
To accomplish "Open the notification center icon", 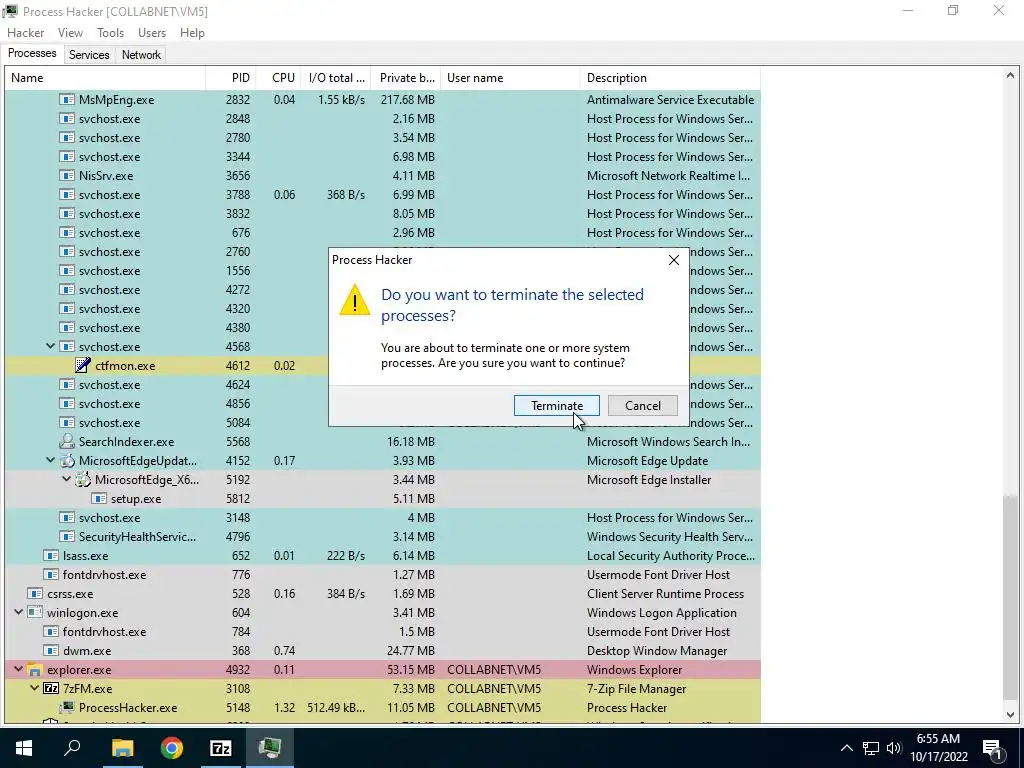I will click(x=993, y=748).
